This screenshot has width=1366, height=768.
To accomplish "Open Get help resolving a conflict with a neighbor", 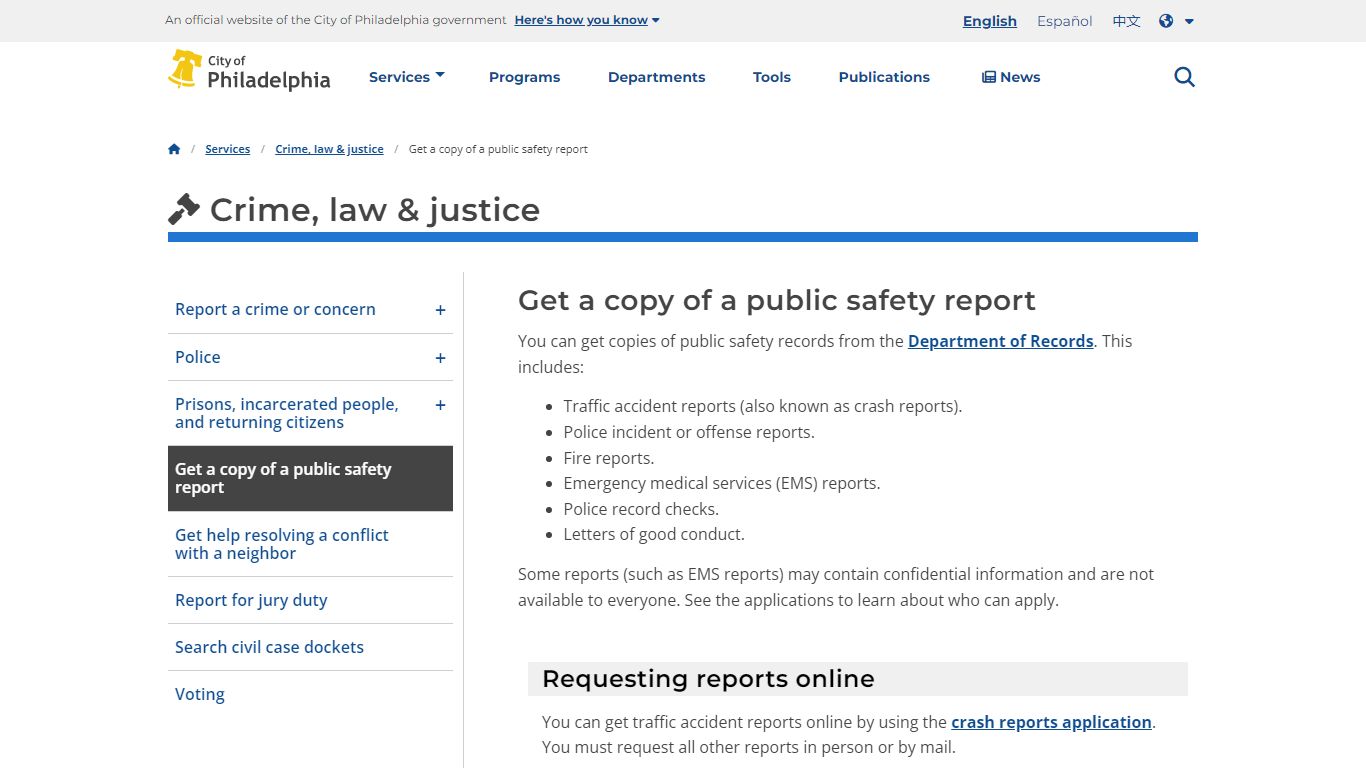I will click(282, 544).
